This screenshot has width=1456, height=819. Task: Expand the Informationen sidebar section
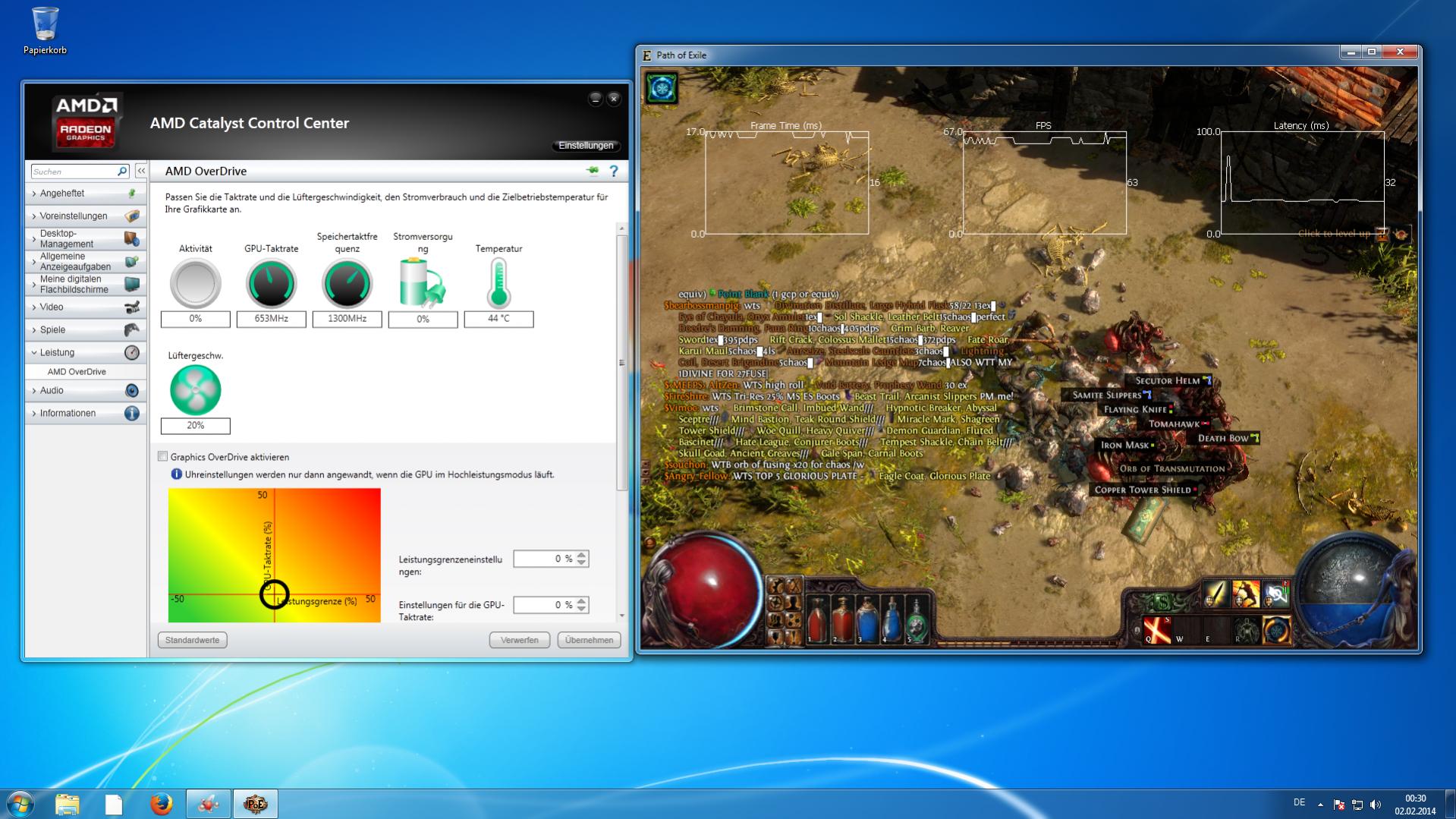(86, 413)
